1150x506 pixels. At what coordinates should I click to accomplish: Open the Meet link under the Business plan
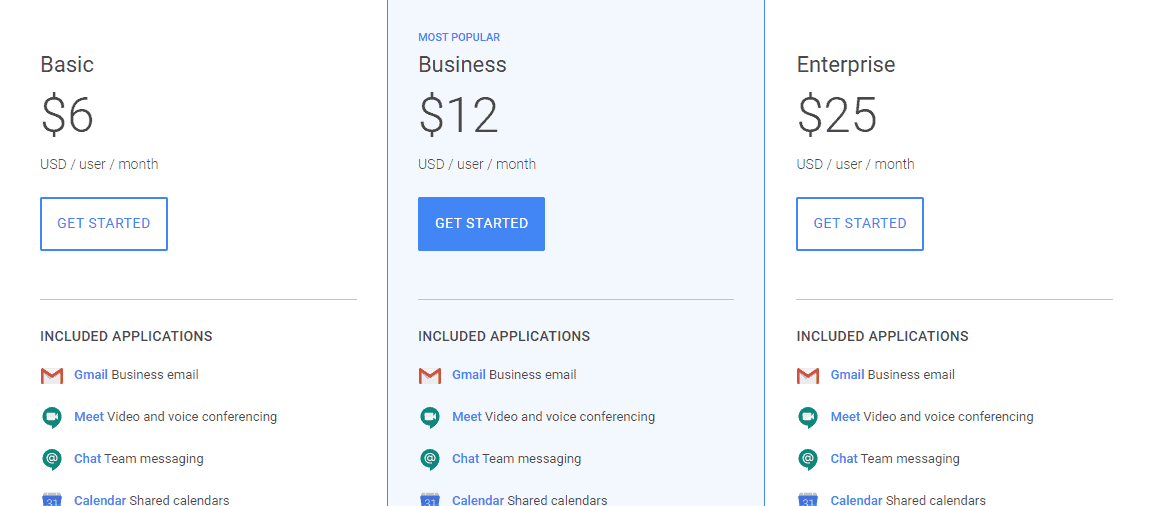pyautogui.click(x=467, y=417)
